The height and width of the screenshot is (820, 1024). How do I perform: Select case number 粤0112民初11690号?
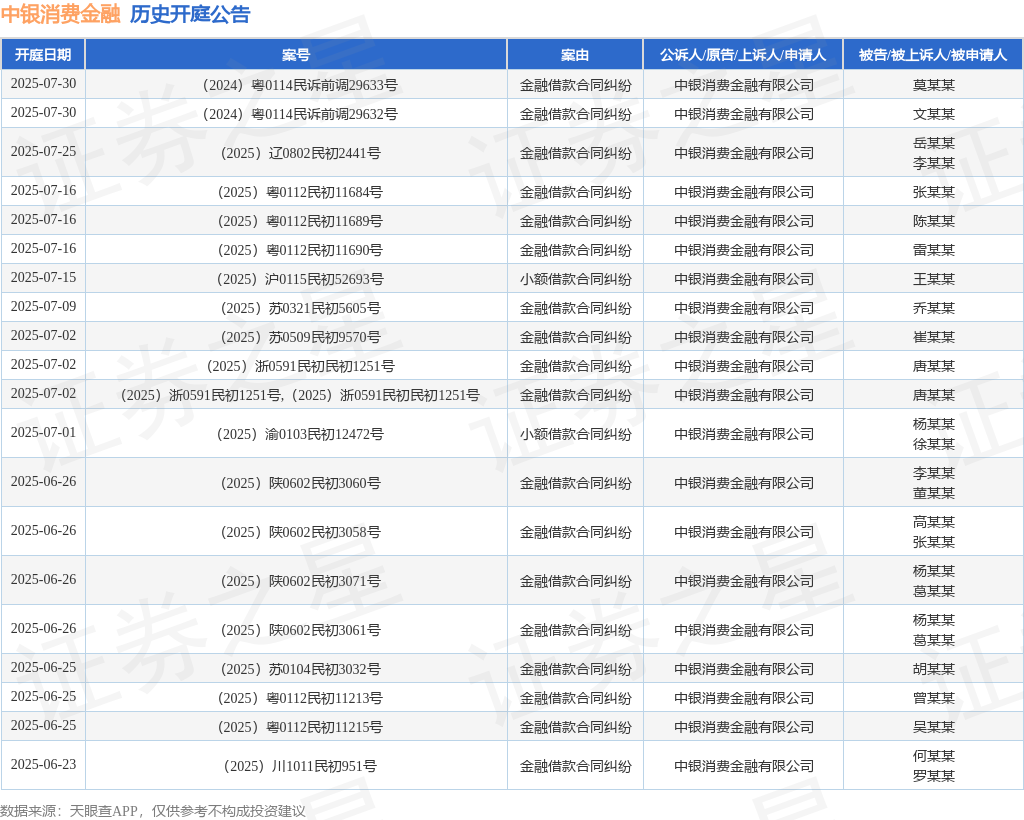pyautogui.click(x=300, y=250)
